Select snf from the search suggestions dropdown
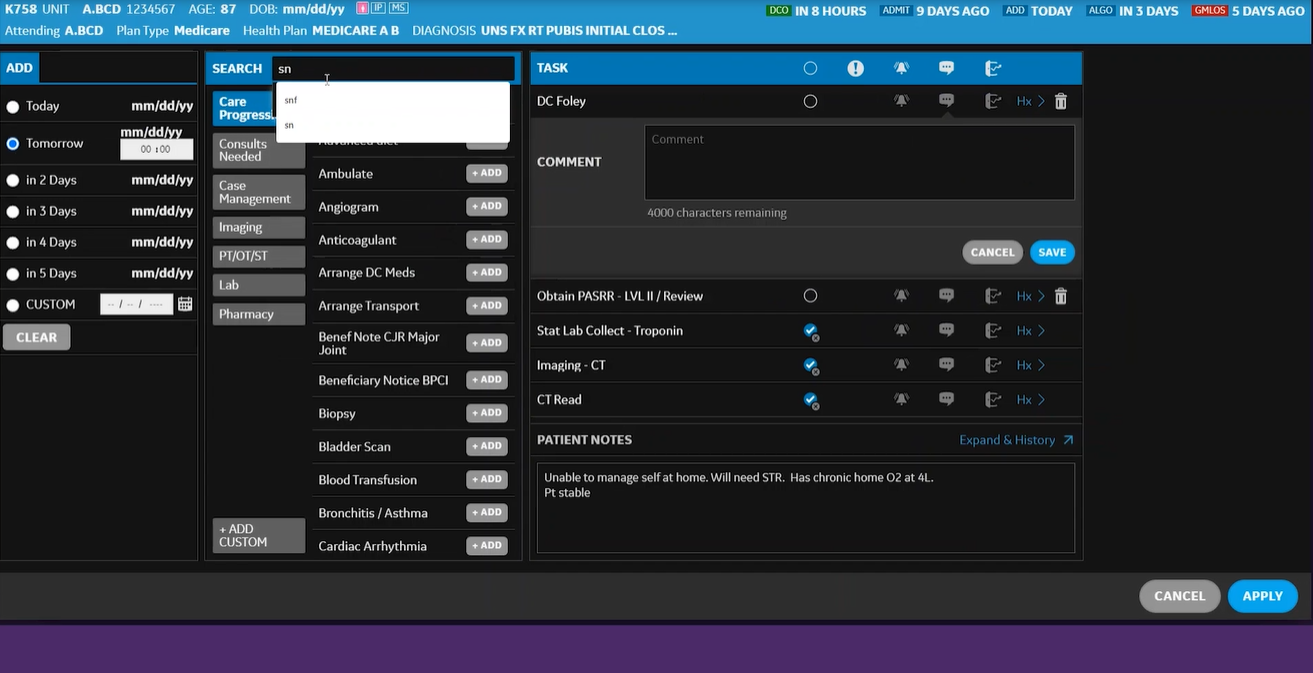Image resolution: width=1313 pixels, height=673 pixels. pos(291,100)
